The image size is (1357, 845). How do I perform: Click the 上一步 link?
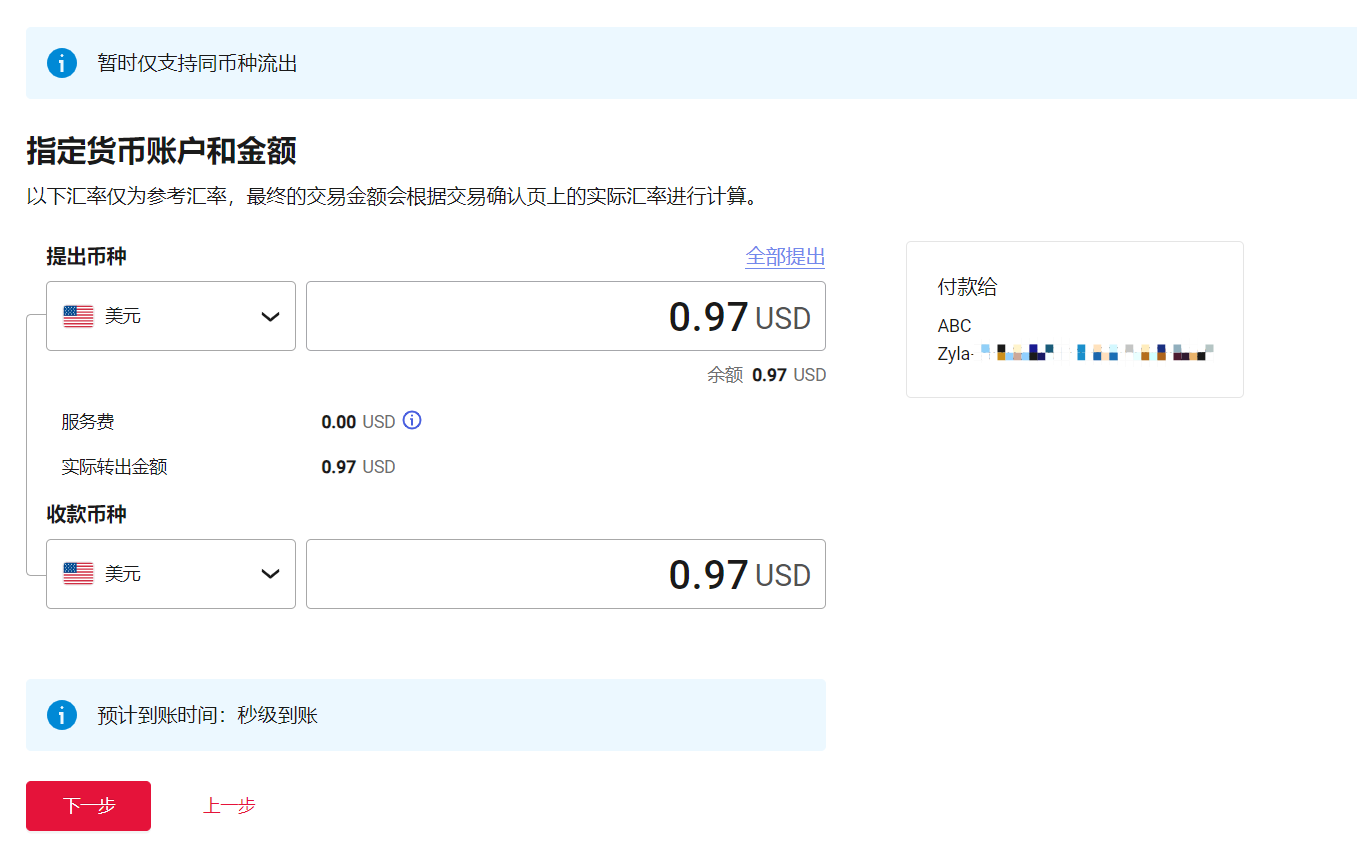[x=229, y=806]
